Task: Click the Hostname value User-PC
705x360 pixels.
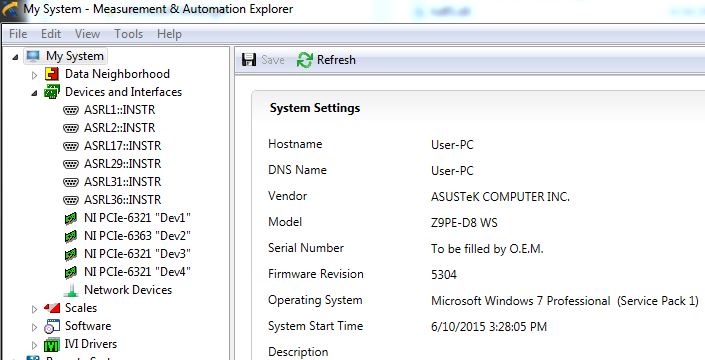Action: tap(452, 145)
